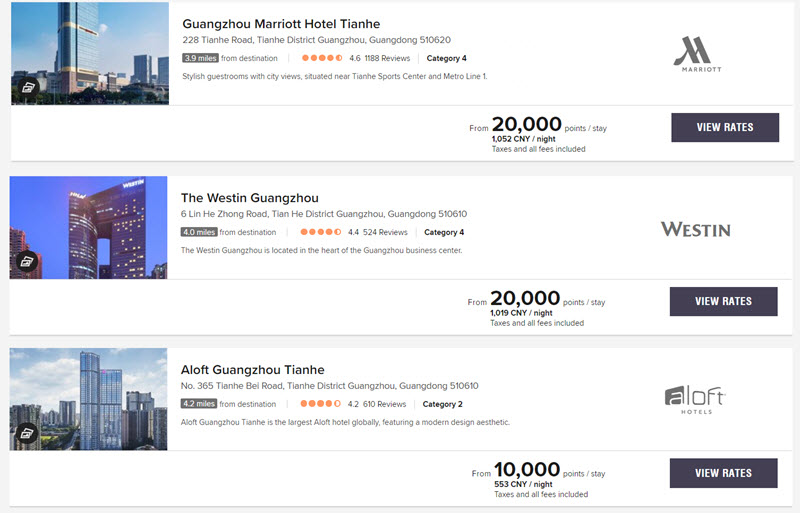Click star rating for Guangzhou Marriott Hotel Tianhe

[x=322, y=58]
